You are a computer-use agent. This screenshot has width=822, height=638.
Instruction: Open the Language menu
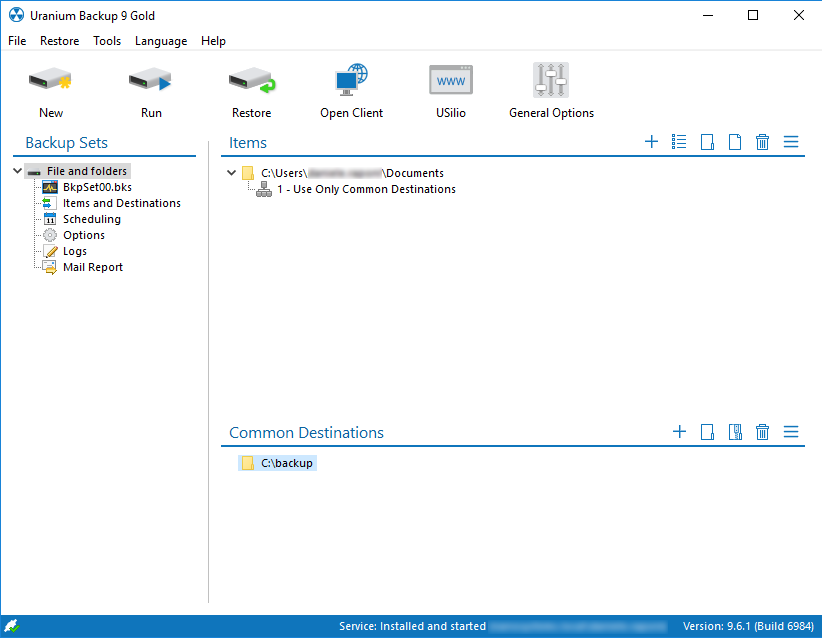161,41
